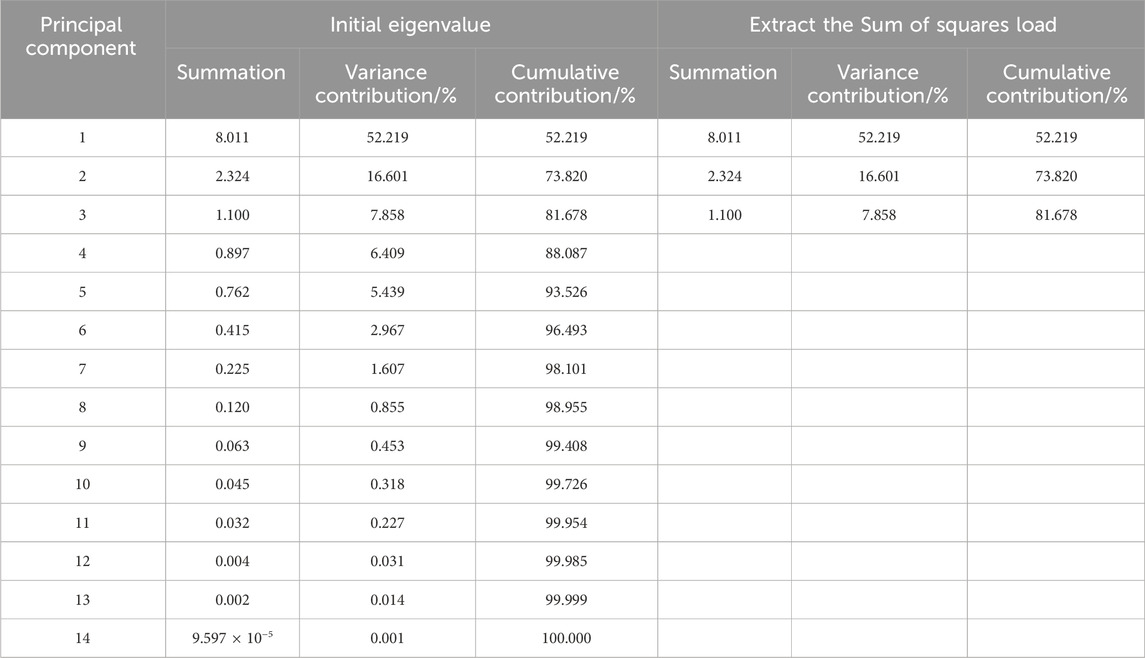
Task: Click the summation cell 0.225
Action: click(232, 369)
